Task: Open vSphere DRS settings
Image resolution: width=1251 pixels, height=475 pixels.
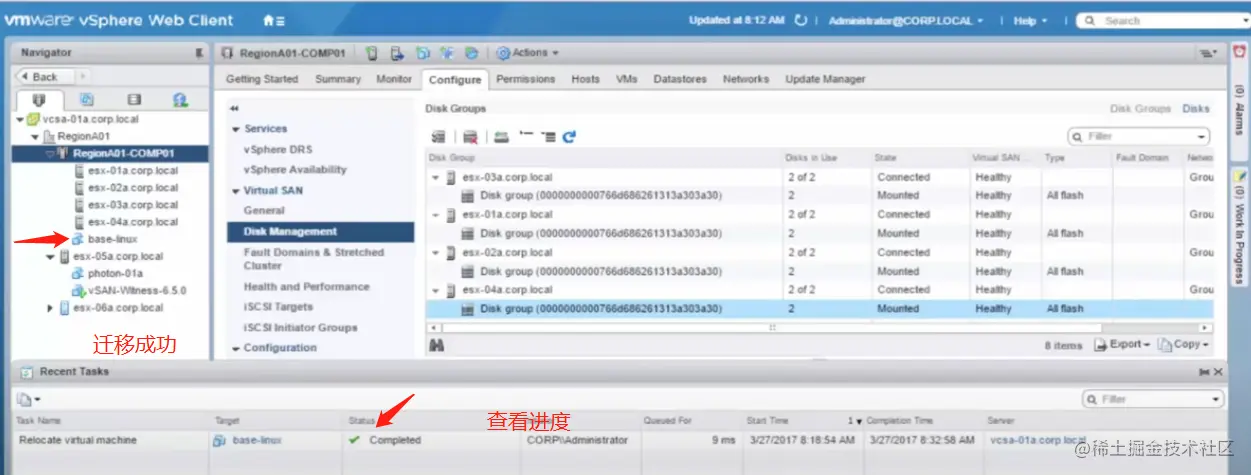Action: pos(278,149)
